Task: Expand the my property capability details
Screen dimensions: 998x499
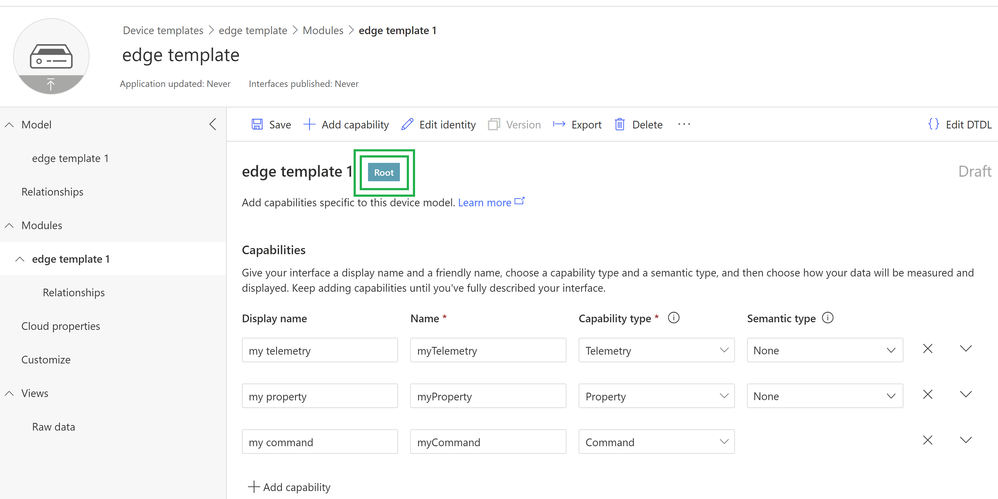Action: 965,395
